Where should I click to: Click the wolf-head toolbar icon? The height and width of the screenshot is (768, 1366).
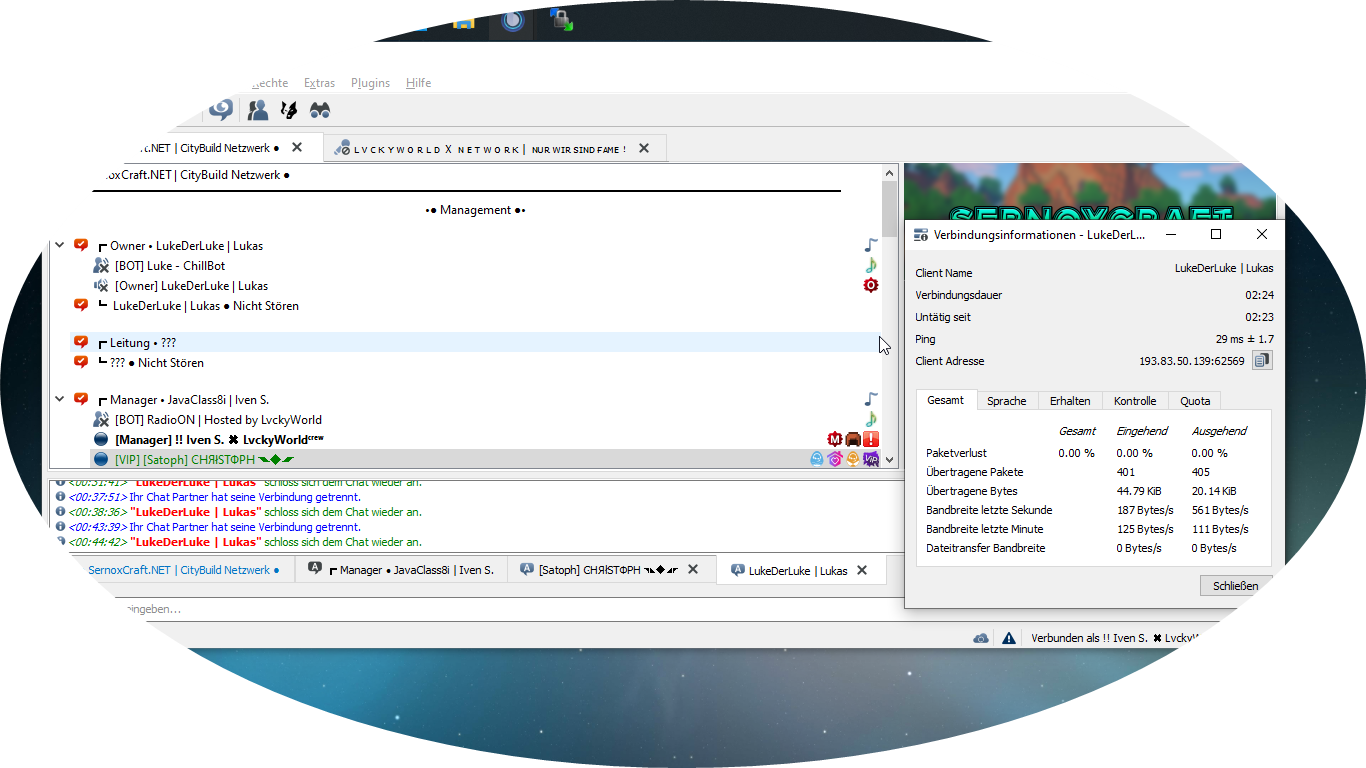(289, 110)
